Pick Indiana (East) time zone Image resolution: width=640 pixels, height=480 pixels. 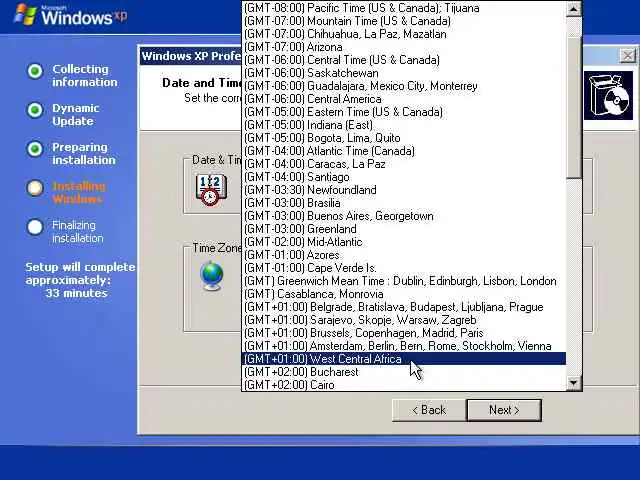tap(404, 125)
